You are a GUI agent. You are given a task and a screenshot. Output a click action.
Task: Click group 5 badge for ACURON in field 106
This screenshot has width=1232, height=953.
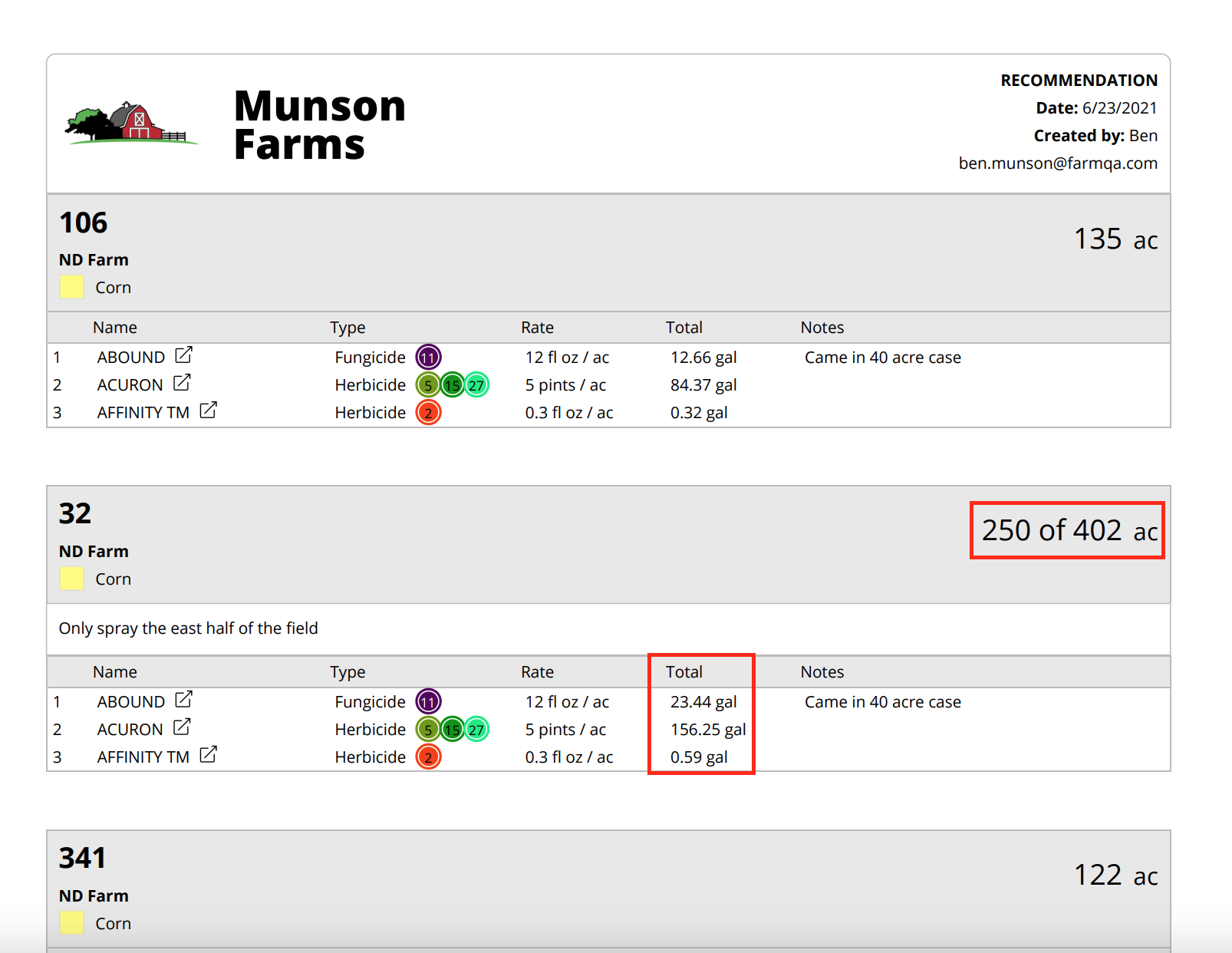click(x=428, y=385)
